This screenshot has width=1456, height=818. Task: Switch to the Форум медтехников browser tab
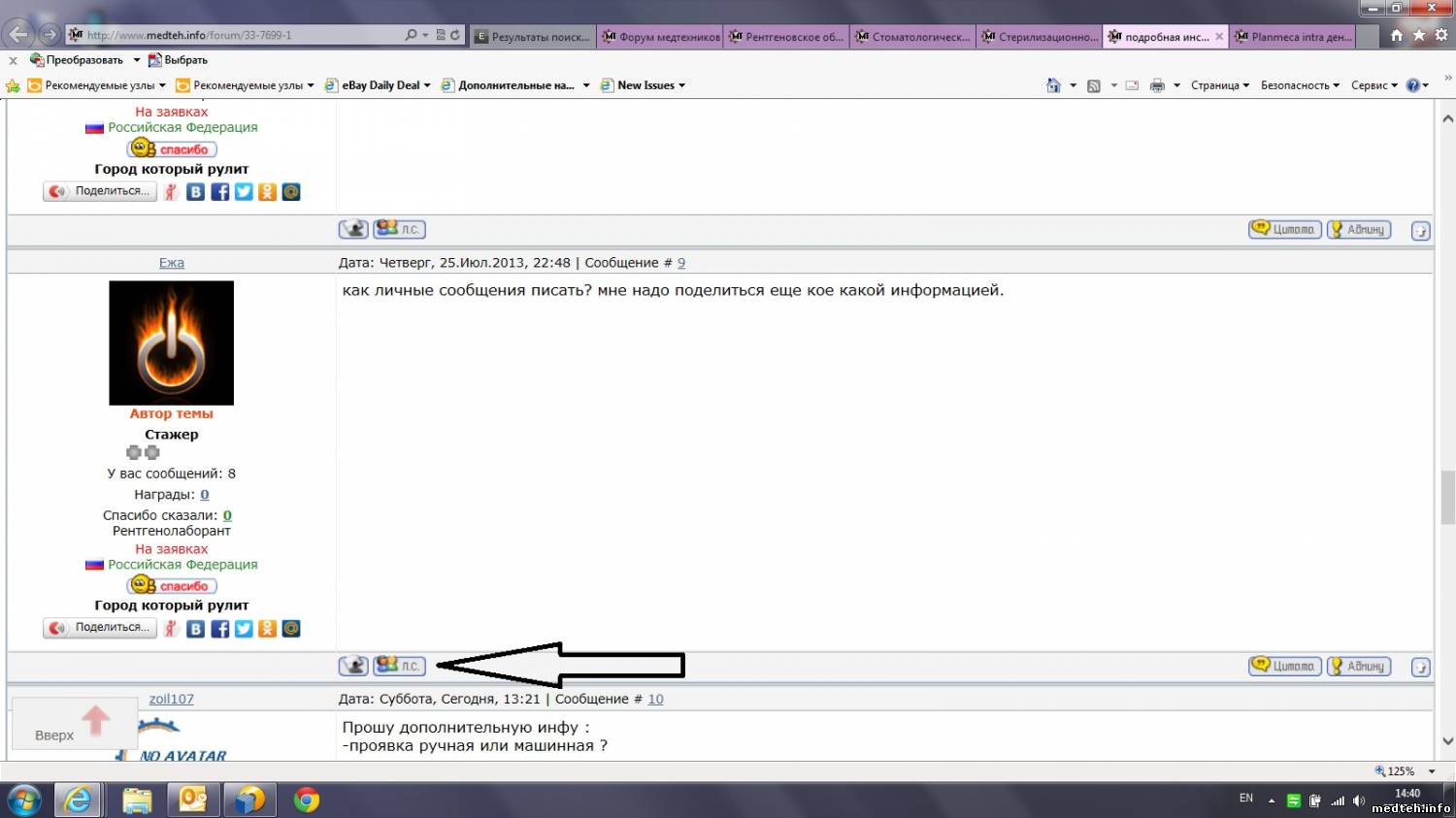tap(662, 37)
